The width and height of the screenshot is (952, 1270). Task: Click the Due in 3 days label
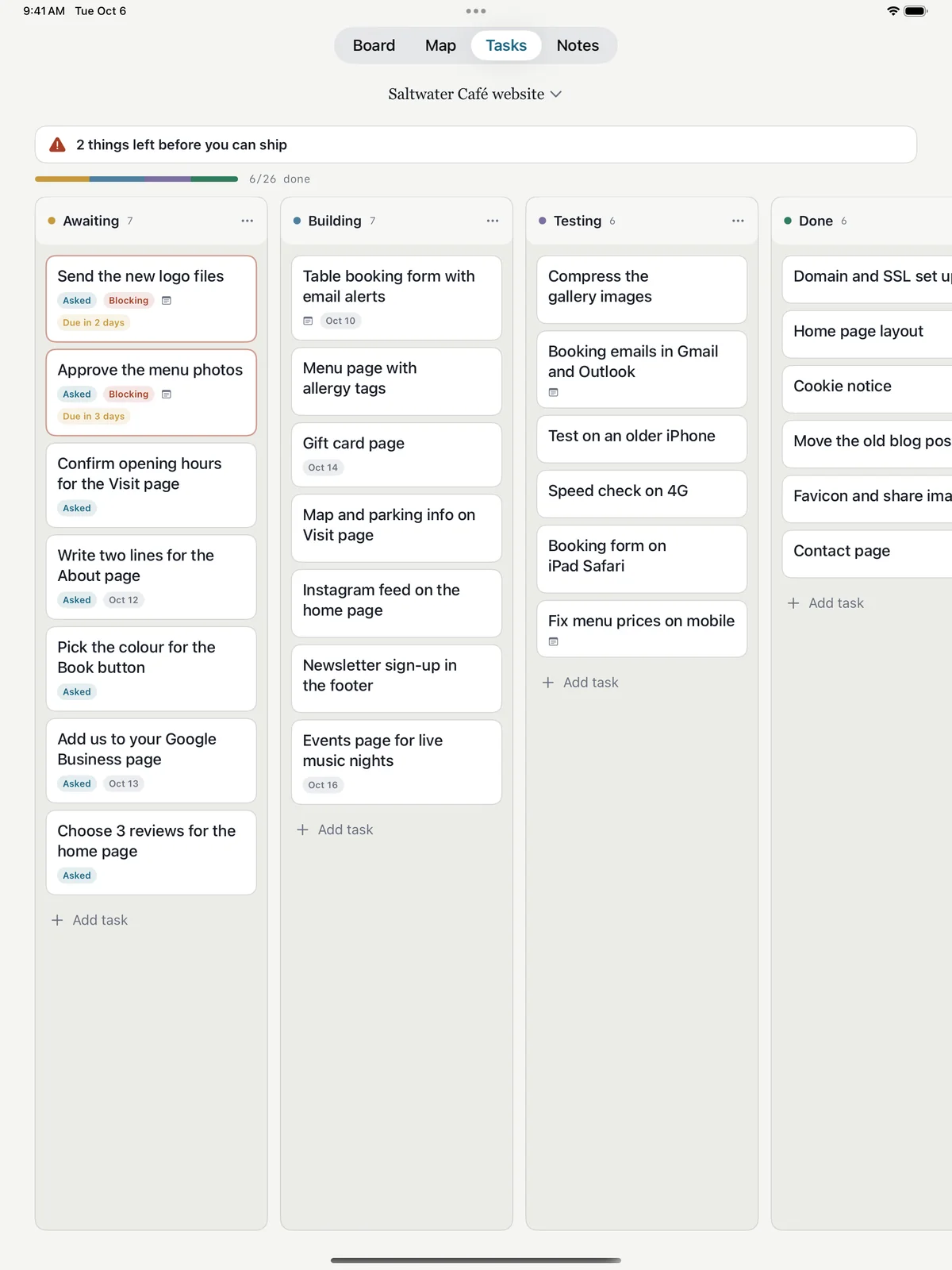[94, 417]
